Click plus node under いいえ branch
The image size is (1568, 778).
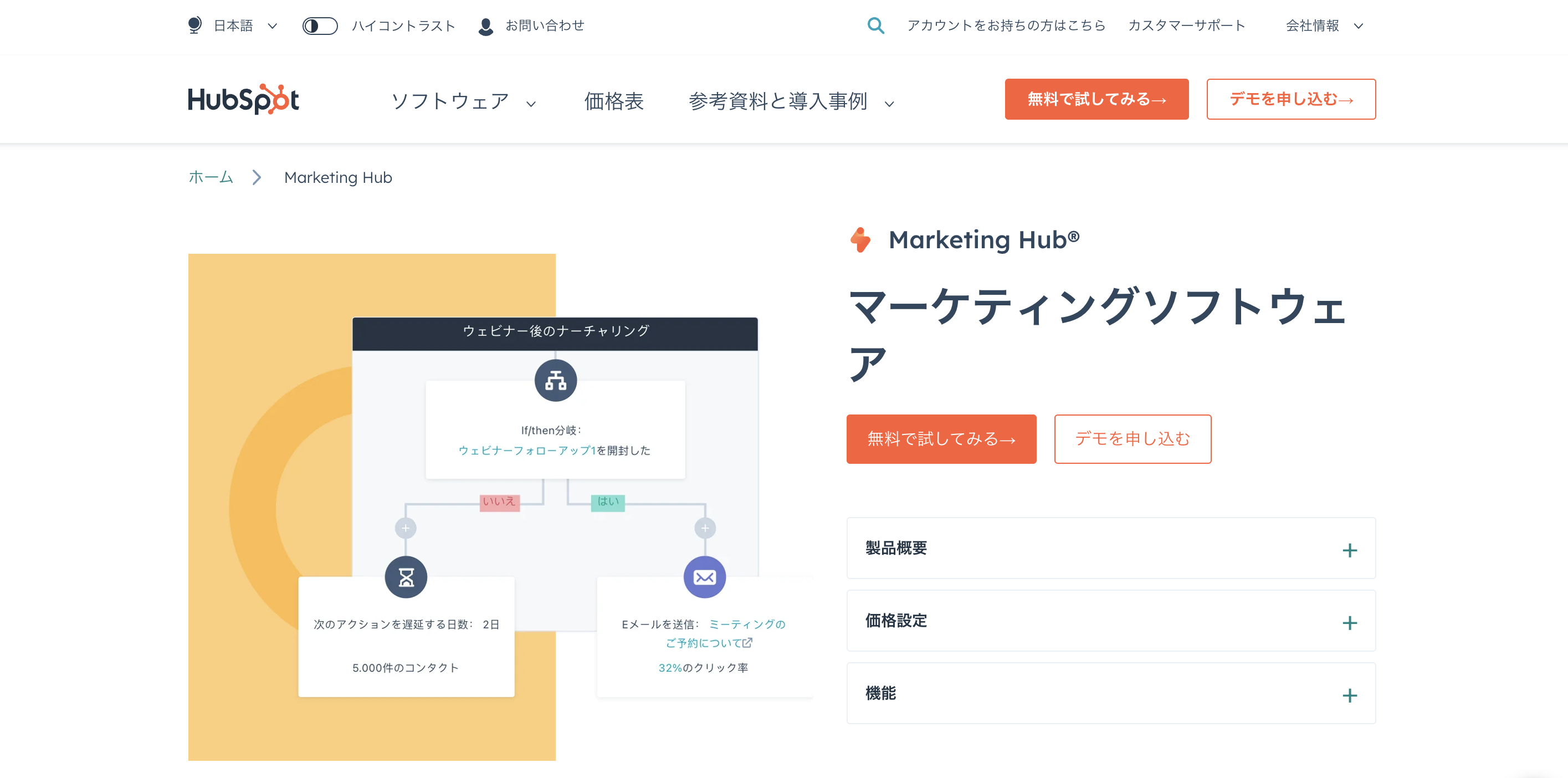(406, 528)
